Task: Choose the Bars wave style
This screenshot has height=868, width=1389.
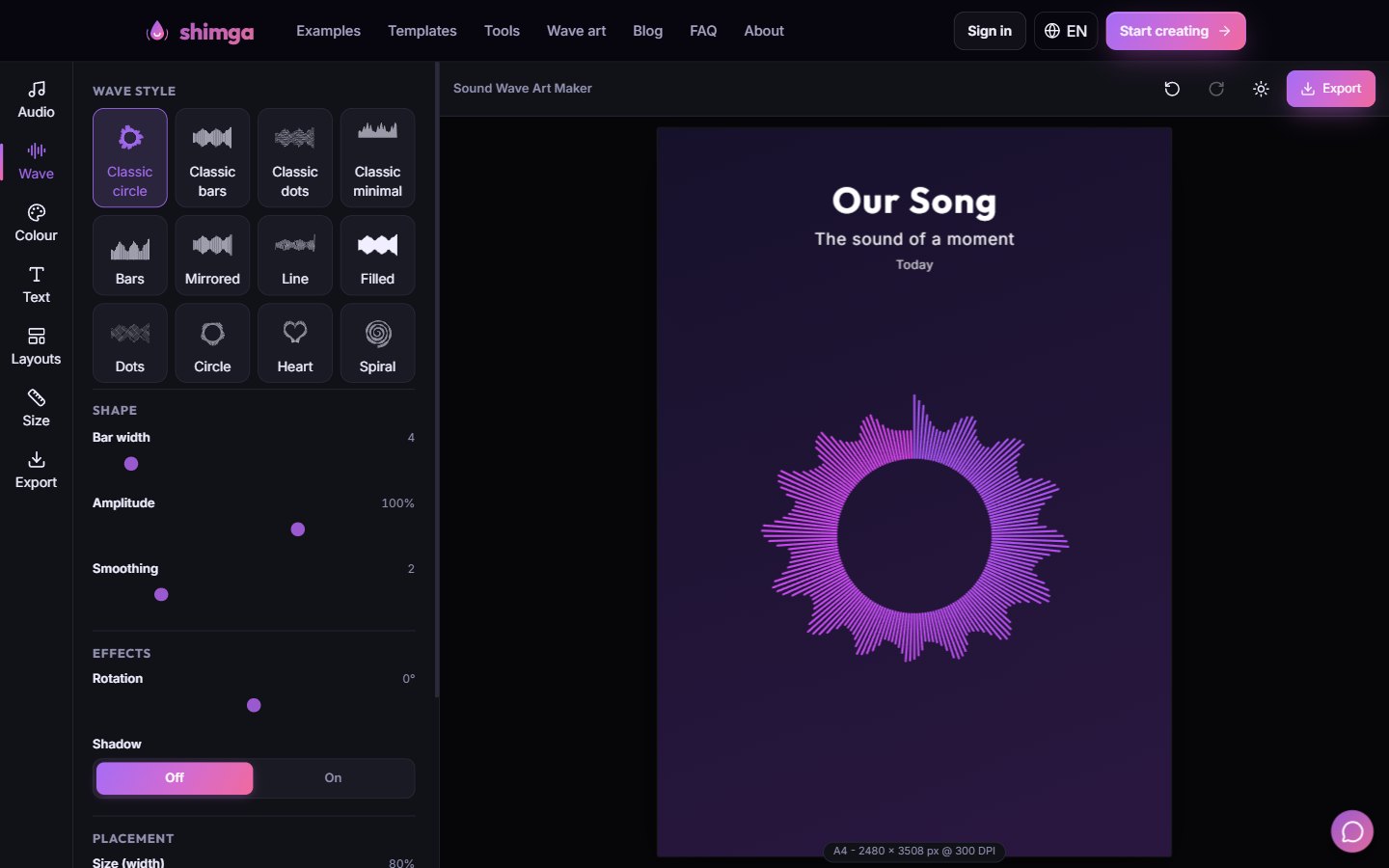Action: [130, 256]
